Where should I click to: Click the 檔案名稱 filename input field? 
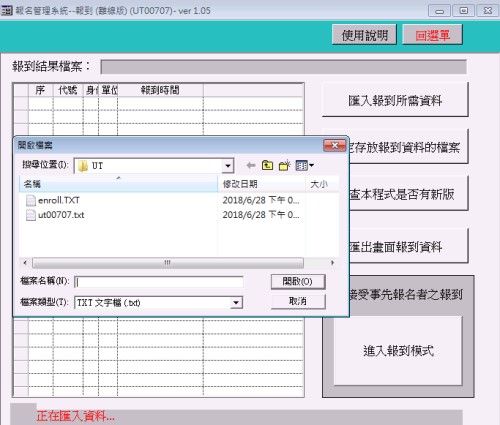tap(159, 282)
